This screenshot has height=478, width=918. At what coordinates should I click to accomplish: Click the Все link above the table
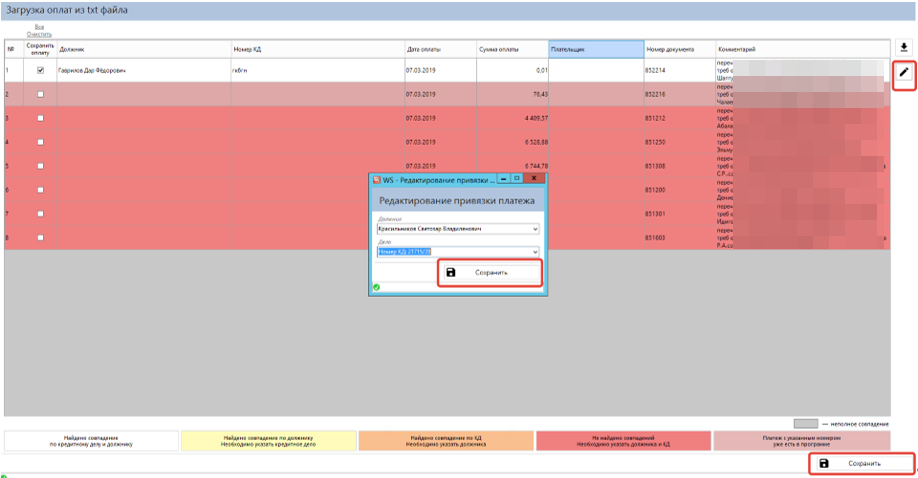click(x=39, y=27)
